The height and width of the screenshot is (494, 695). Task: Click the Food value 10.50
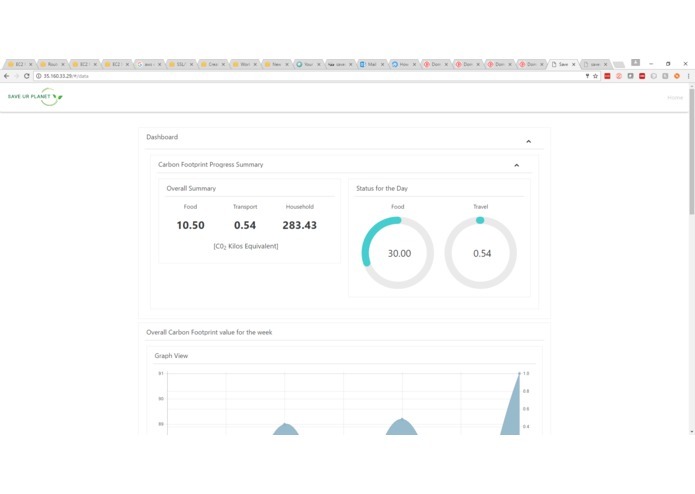point(191,225)
